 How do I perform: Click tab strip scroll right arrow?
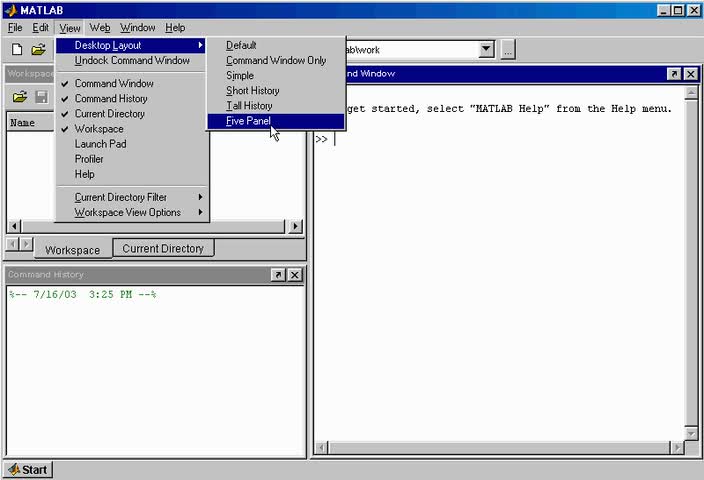(26, 244)
